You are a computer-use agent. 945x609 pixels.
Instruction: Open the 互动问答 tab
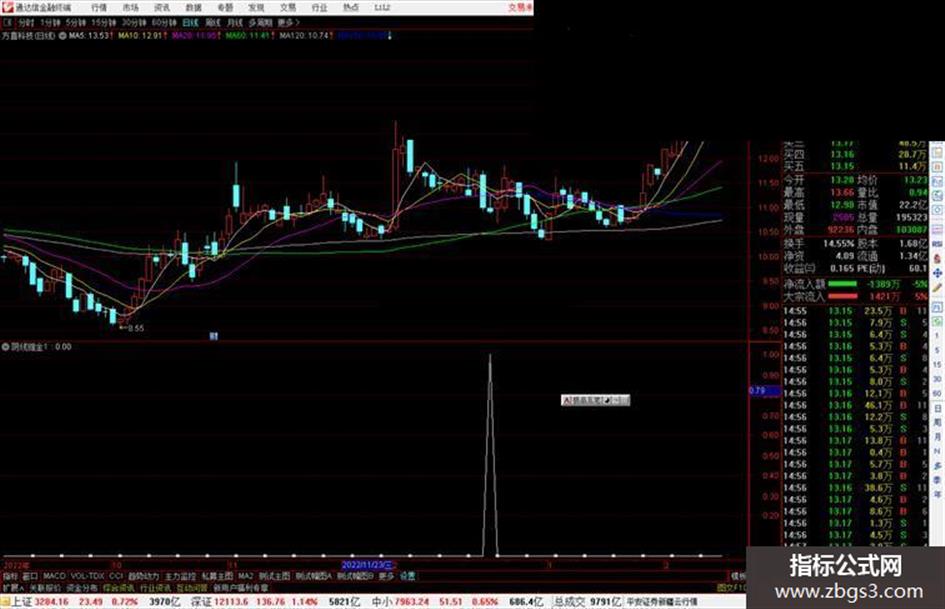pos(192,587)
